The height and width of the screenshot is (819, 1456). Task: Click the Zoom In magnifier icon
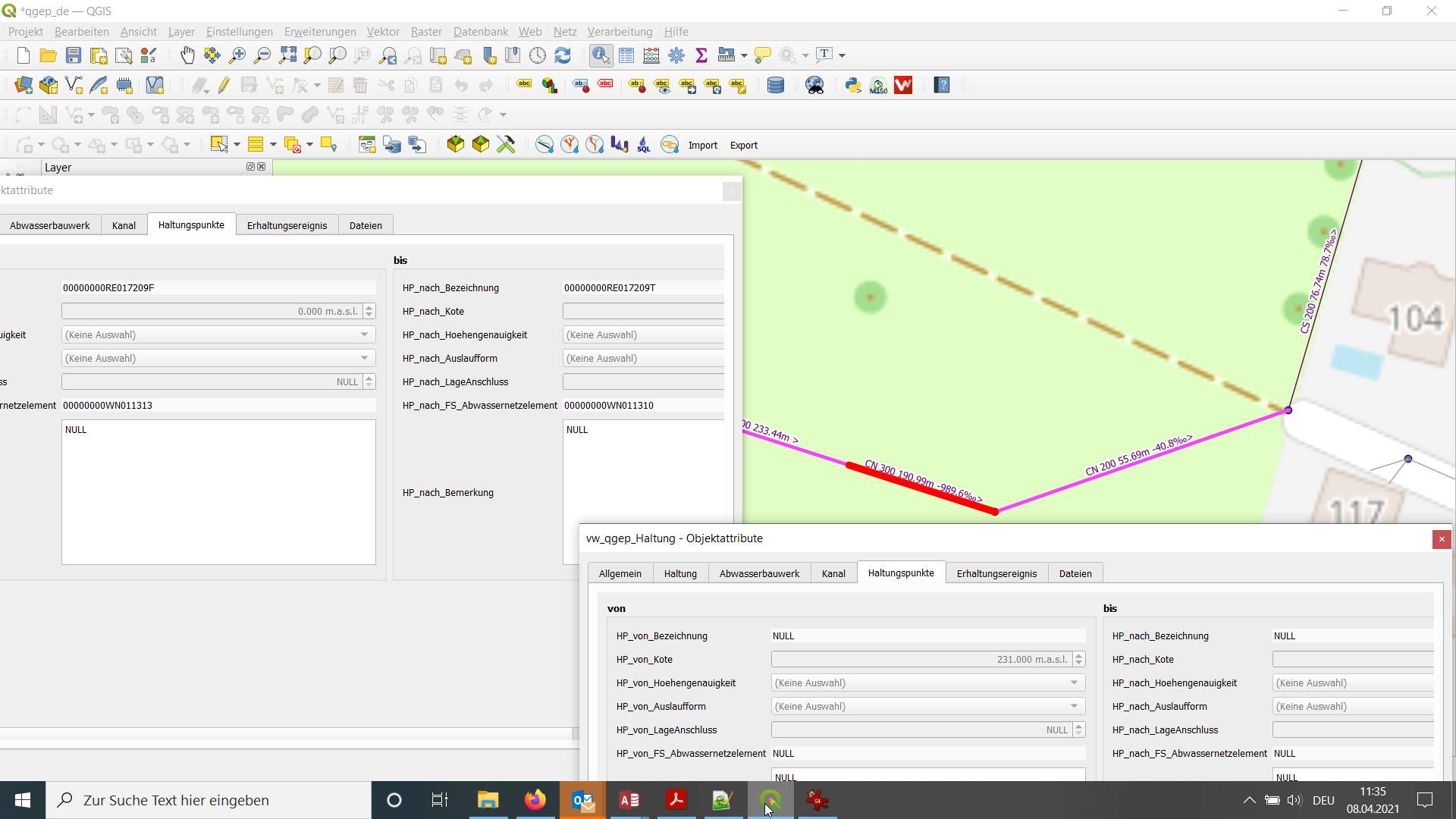point(237,55)
